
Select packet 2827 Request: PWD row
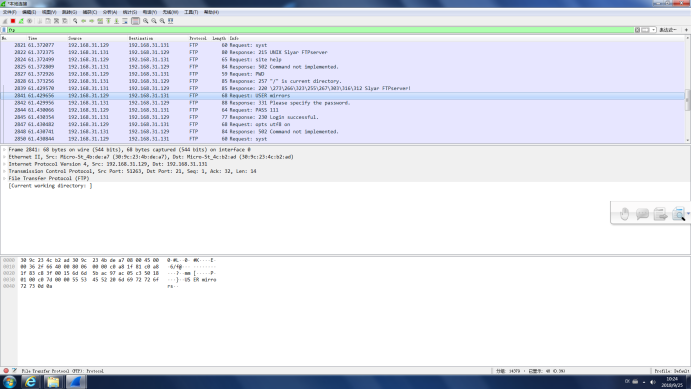tap(342, 74)
